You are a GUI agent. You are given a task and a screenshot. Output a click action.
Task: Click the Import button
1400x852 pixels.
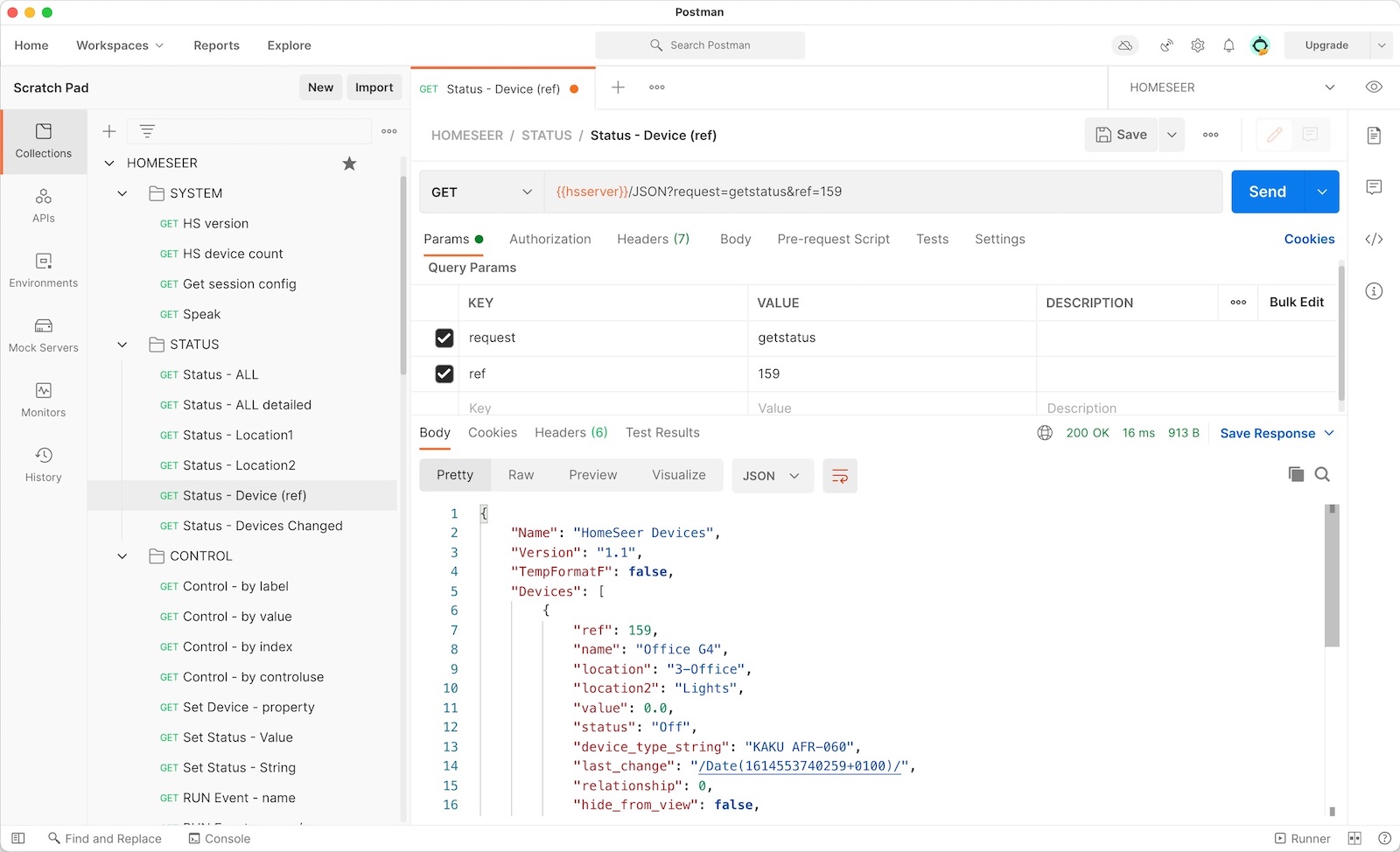374,87
